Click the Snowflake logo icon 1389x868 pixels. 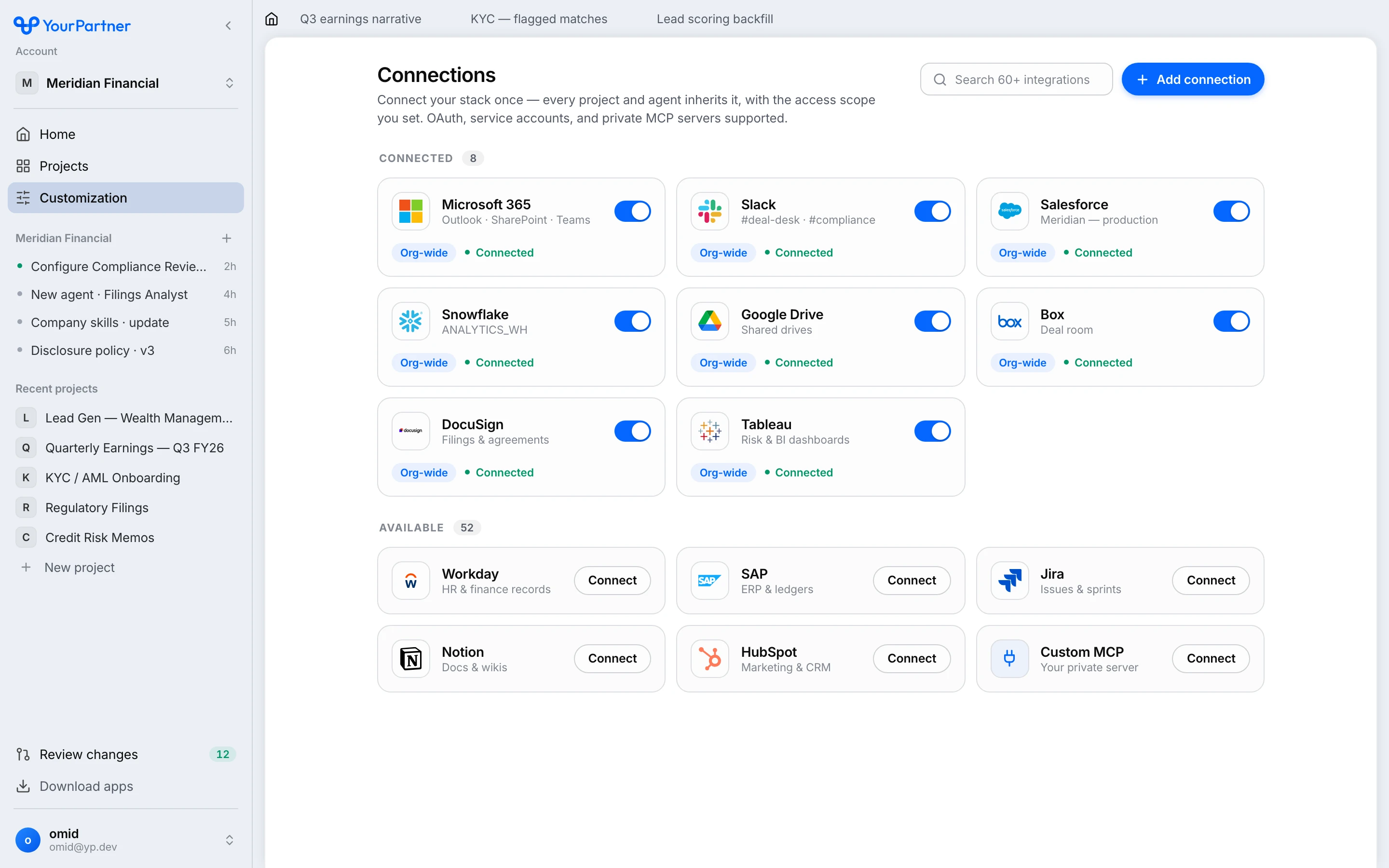[x=410, y=321]
